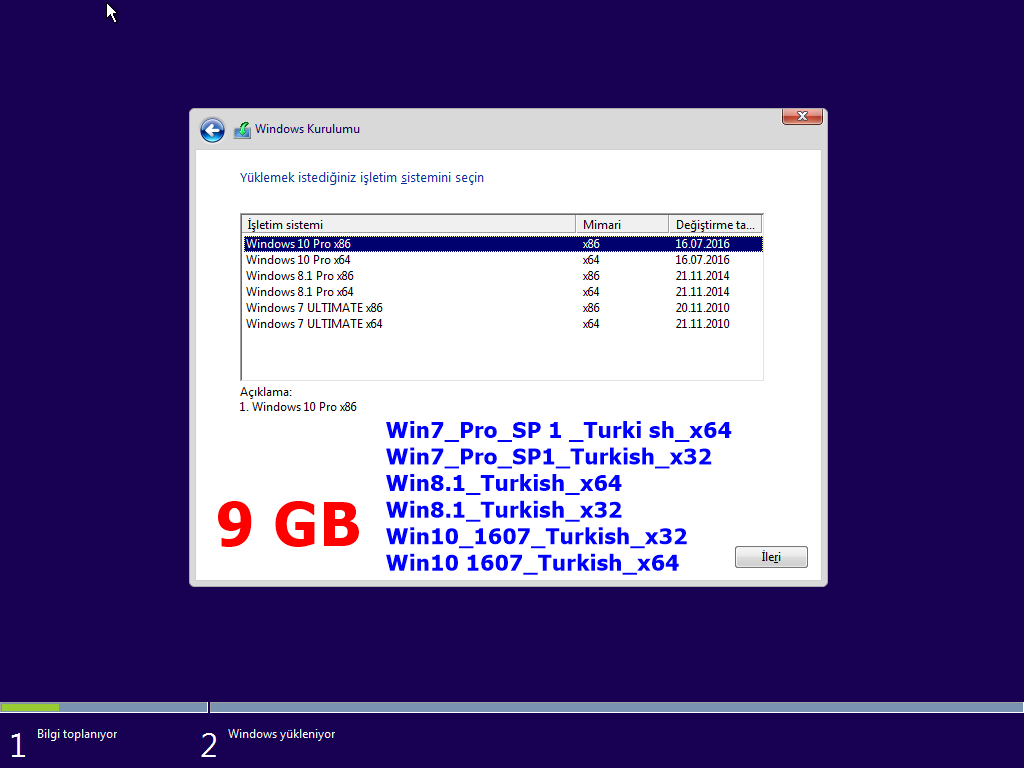Click the red 9 GB text
This screenshot has width=1024, height=768.
[288, 526]
